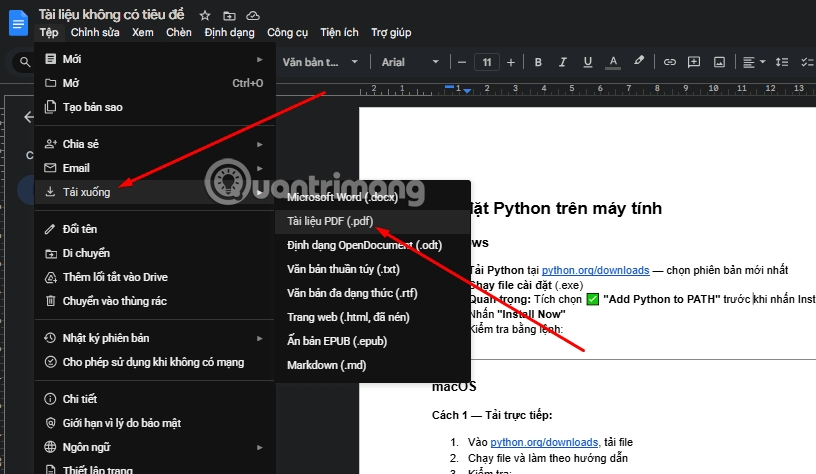Open the text color picker
816x474 pixels.
(x=612, y=62)
